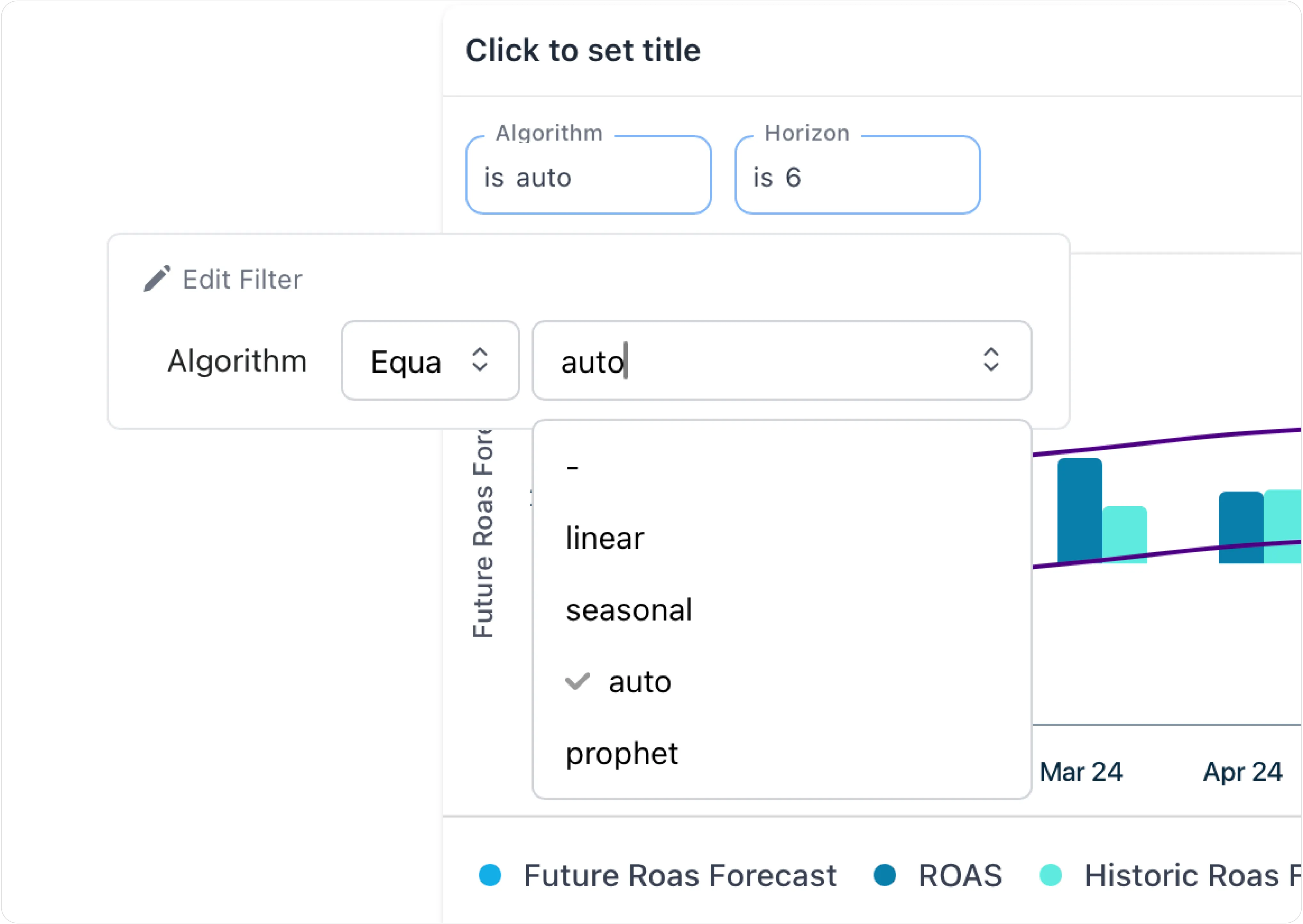Expand the algorithm value dropdown arrows

tap(991, 360)
